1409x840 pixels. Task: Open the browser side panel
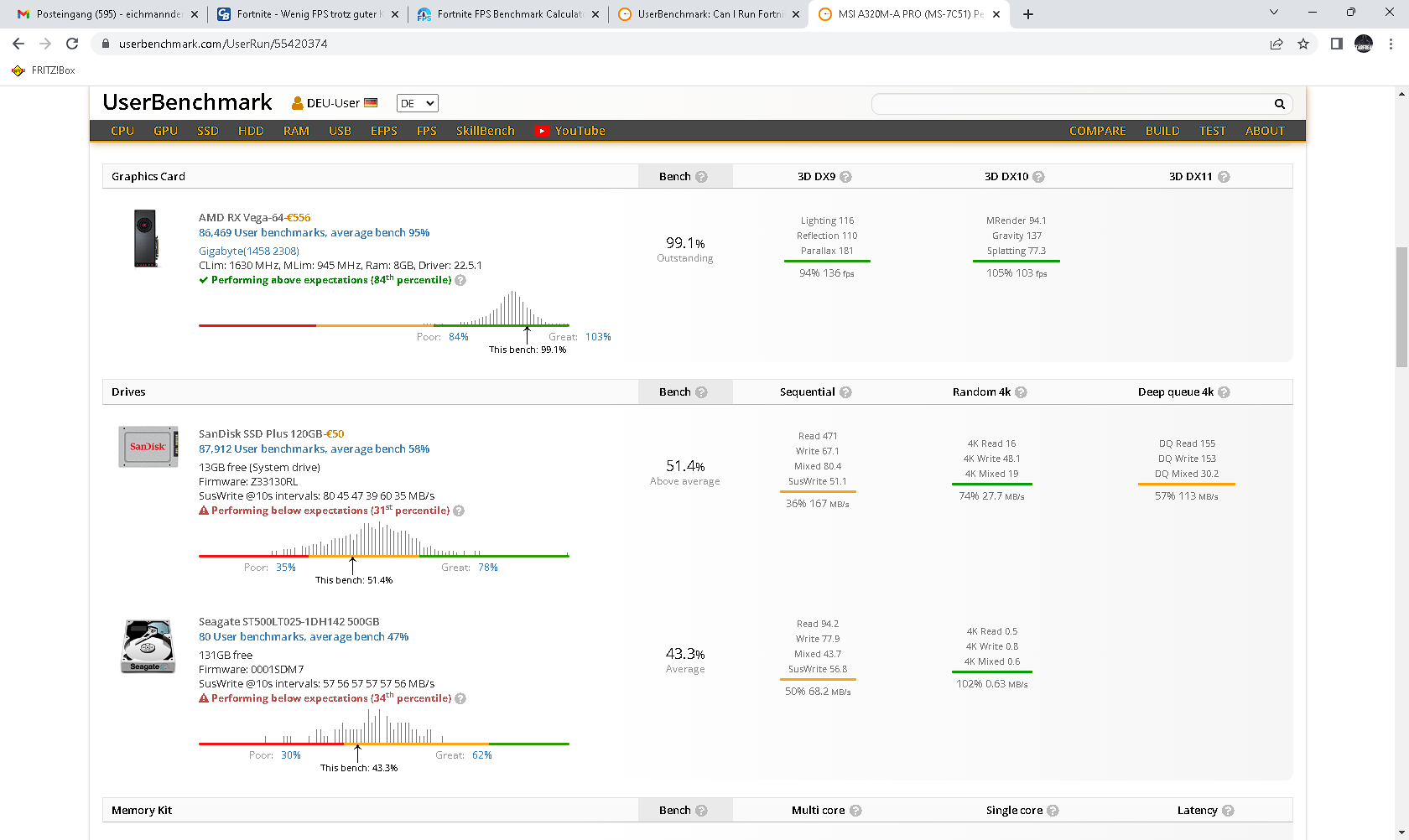coord(1337,44)
